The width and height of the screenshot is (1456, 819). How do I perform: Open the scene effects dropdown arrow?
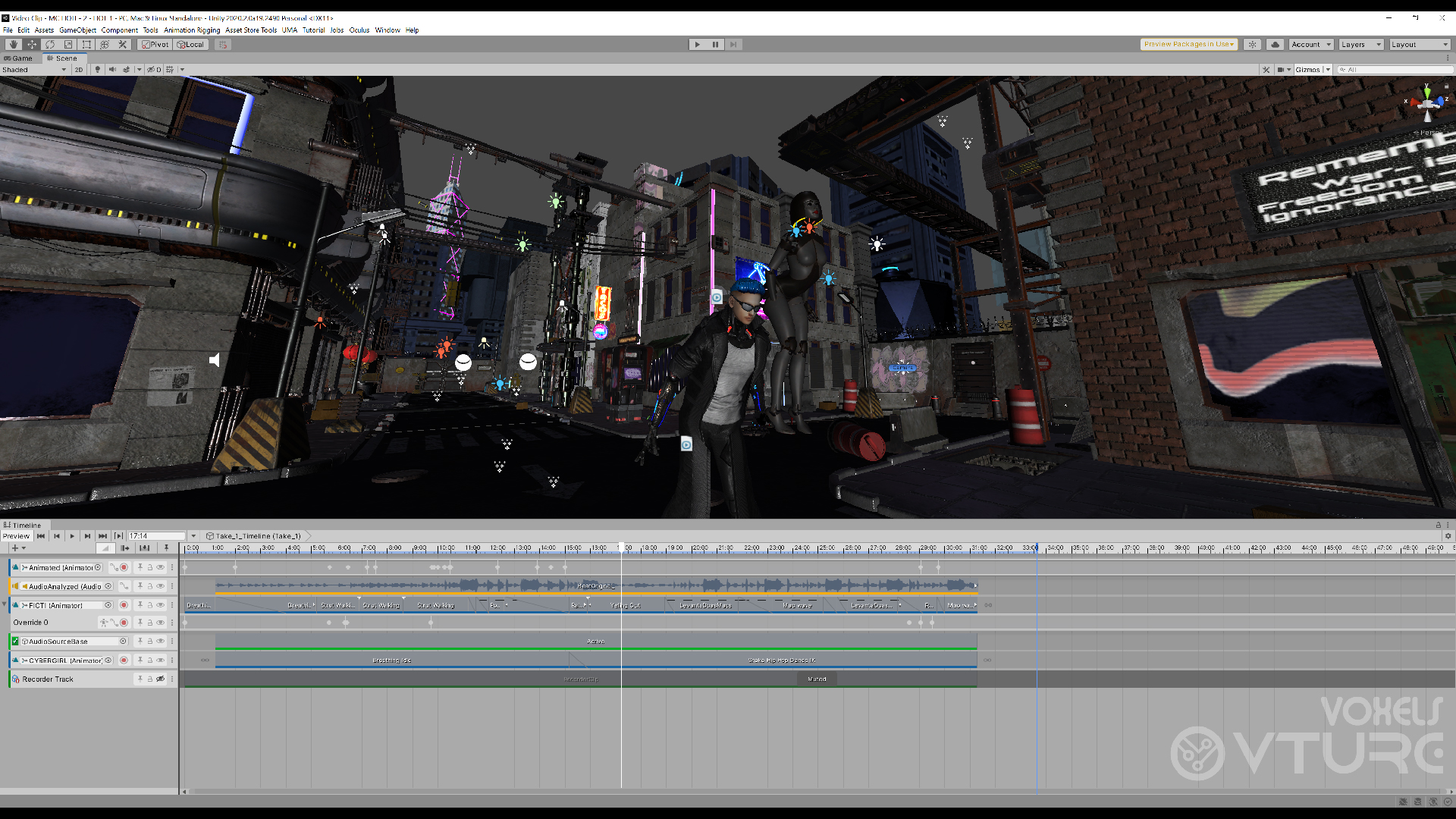[x=140, y=70]
